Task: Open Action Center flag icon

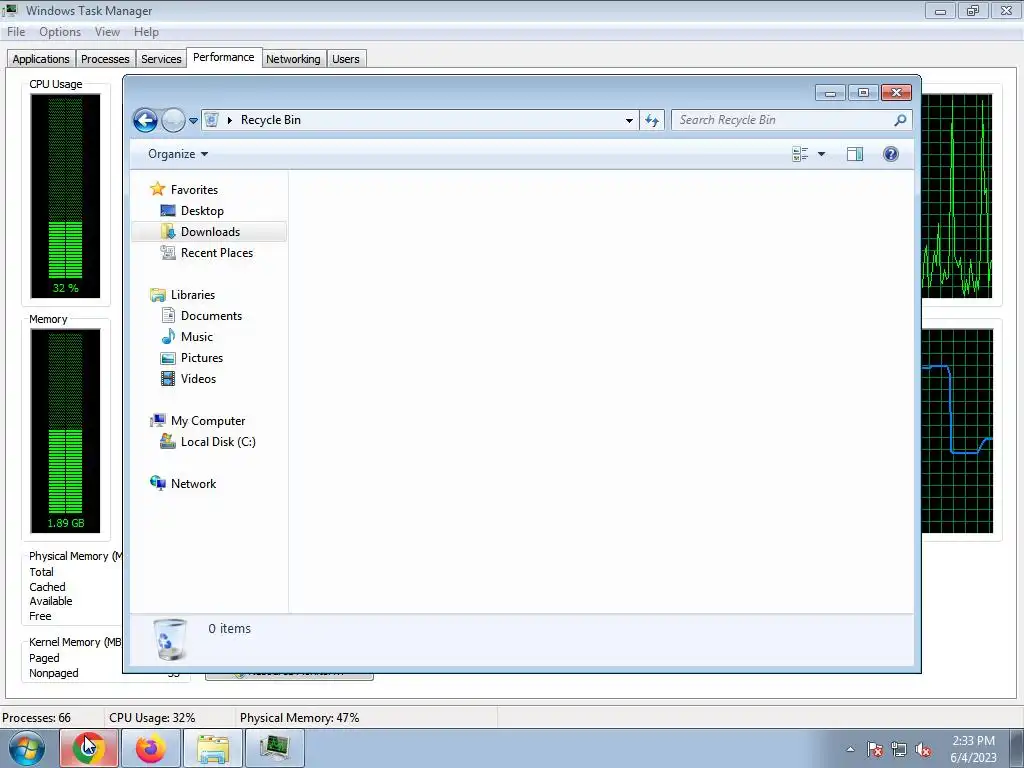Action: pyautogui.click(x=874, y=750)
